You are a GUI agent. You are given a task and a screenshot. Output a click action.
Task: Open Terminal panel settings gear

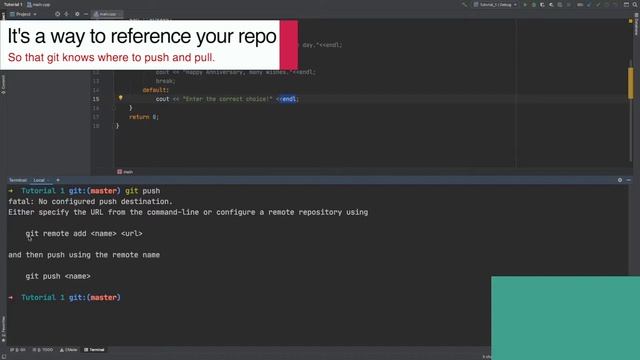[620, 180]
